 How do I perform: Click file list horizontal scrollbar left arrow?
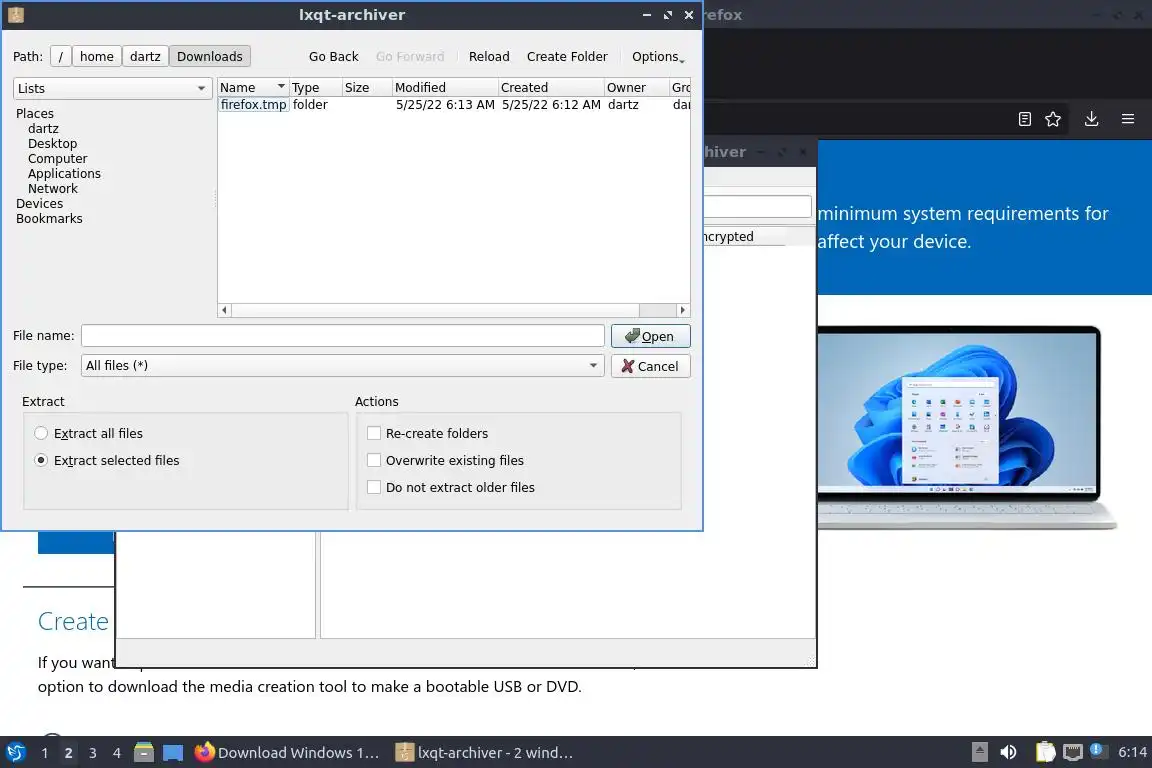(225, 310)
